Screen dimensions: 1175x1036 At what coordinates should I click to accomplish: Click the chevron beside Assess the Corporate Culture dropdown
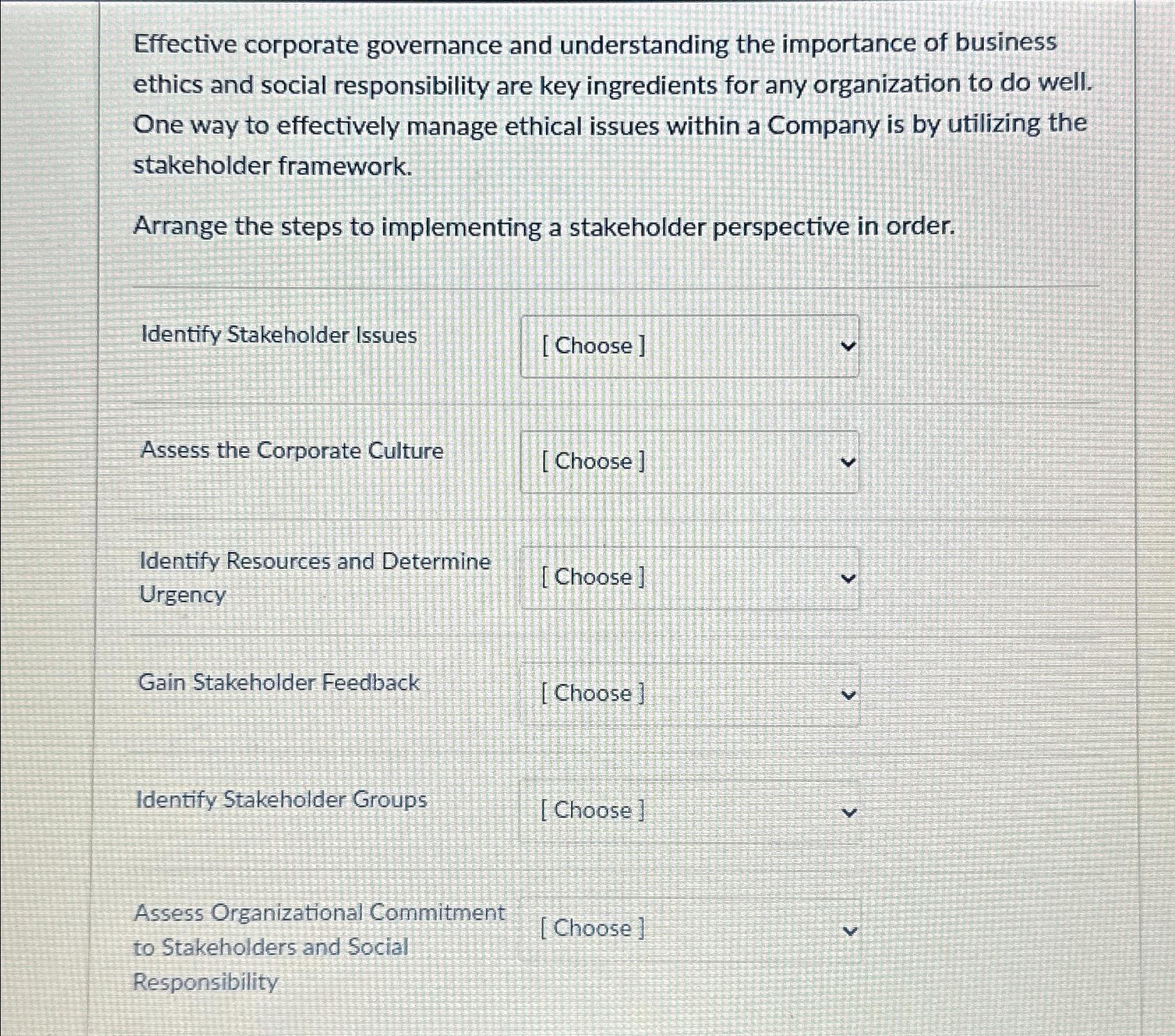(x=847, y=462)
